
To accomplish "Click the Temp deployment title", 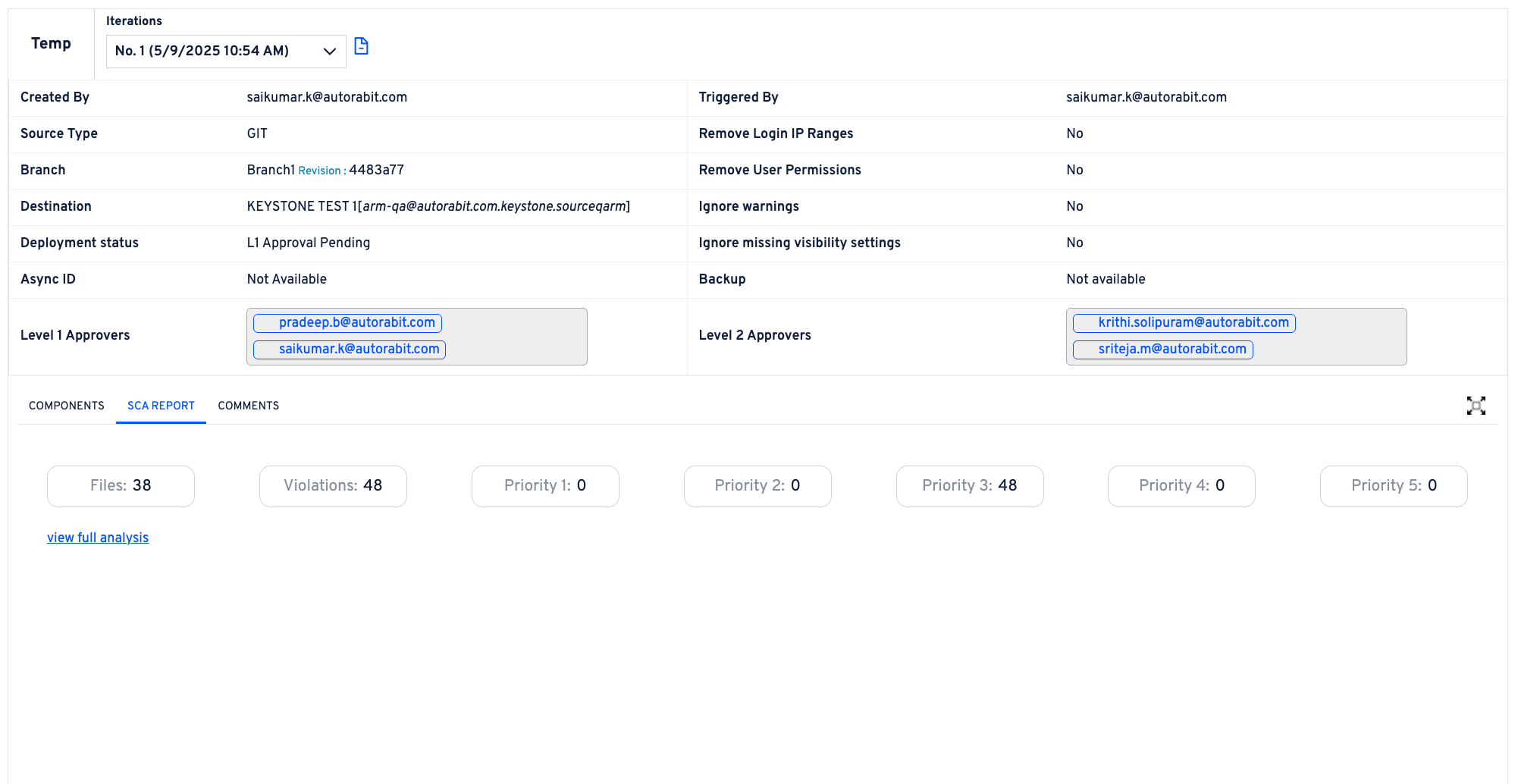I will [x=51, y=44].
